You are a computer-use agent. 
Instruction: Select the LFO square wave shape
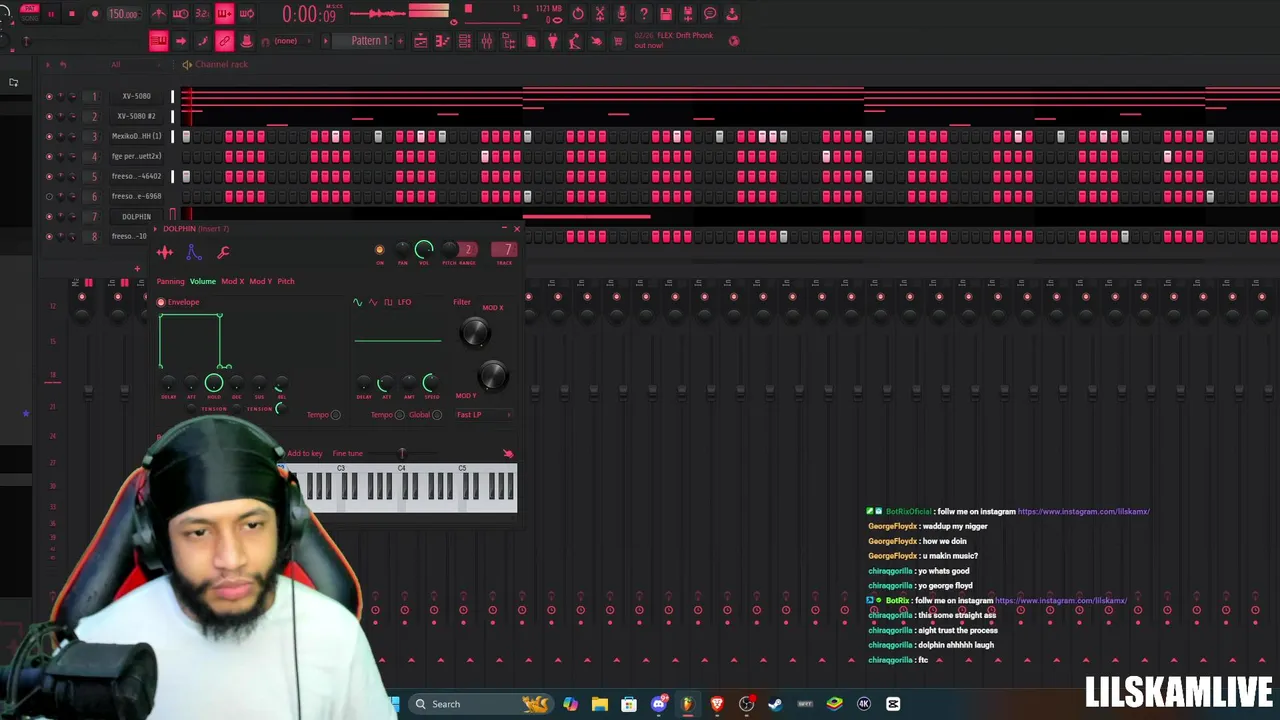point(388,302)
